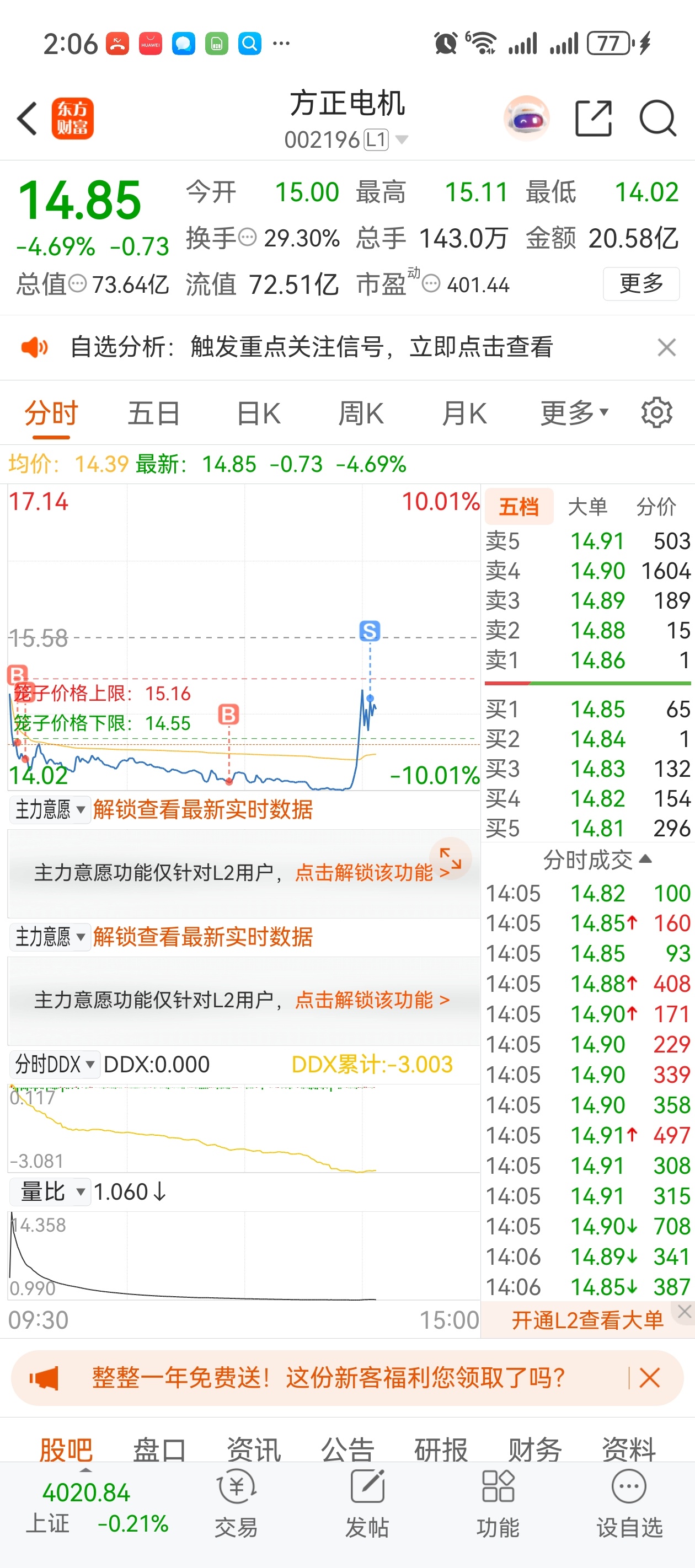Tap second 点击解锁该功能 link
Screen dimensions: 695x1568
click(372, 1000)
